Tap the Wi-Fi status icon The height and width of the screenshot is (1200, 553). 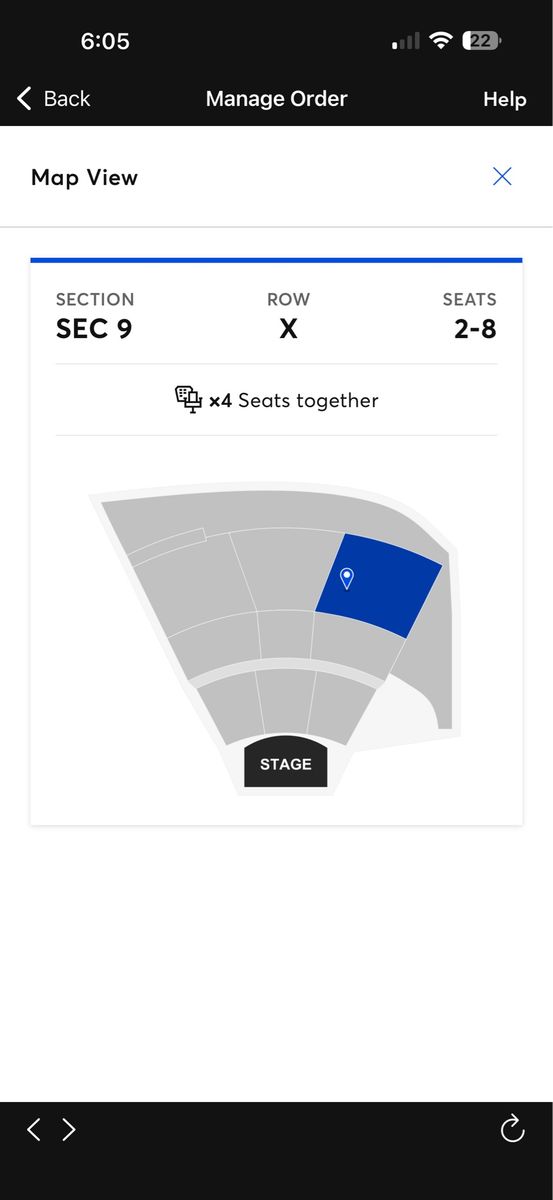click(440, 41)
